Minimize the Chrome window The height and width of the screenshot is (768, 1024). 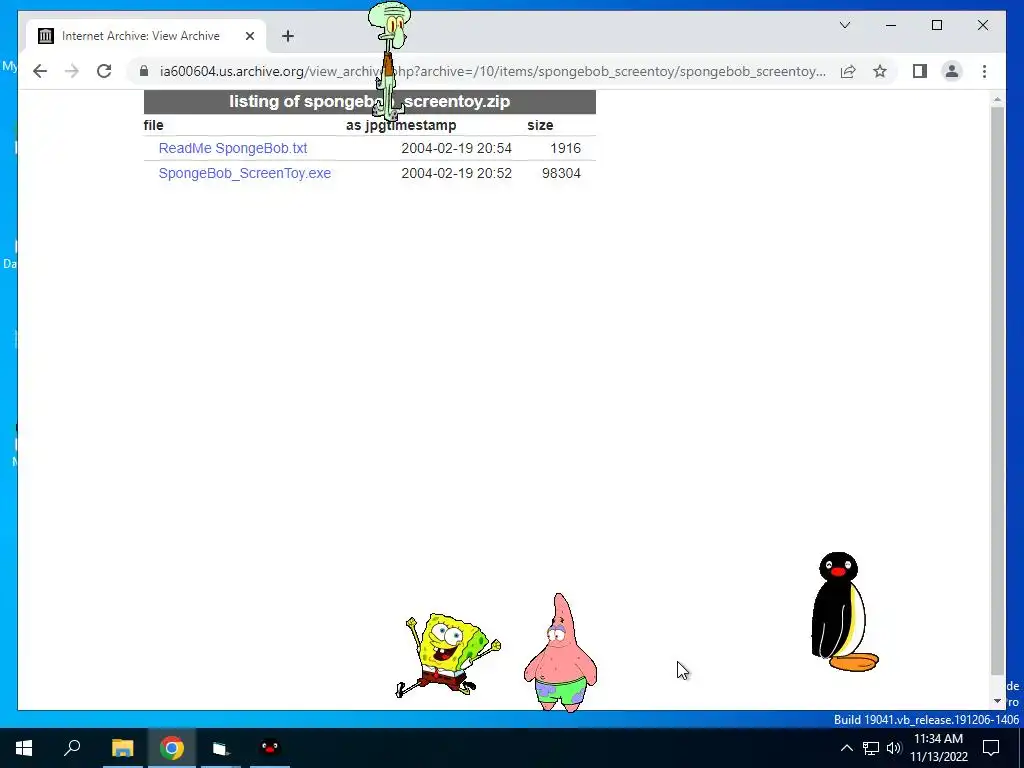(x=891, y=25)
